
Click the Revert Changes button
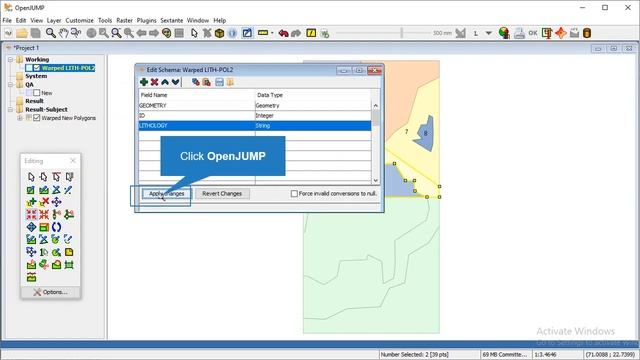pos(222,193)
